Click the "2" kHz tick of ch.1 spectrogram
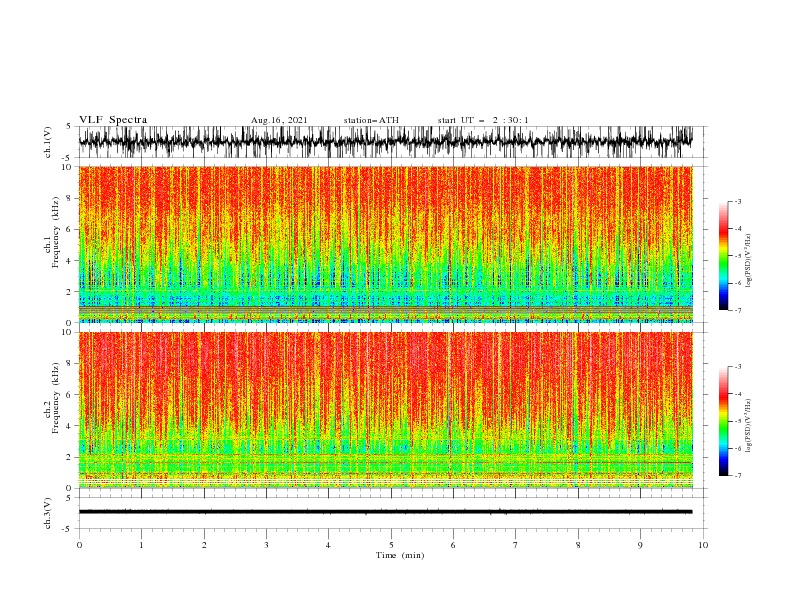The width and height of the screenshot is (792, 612). click(70, 292)
